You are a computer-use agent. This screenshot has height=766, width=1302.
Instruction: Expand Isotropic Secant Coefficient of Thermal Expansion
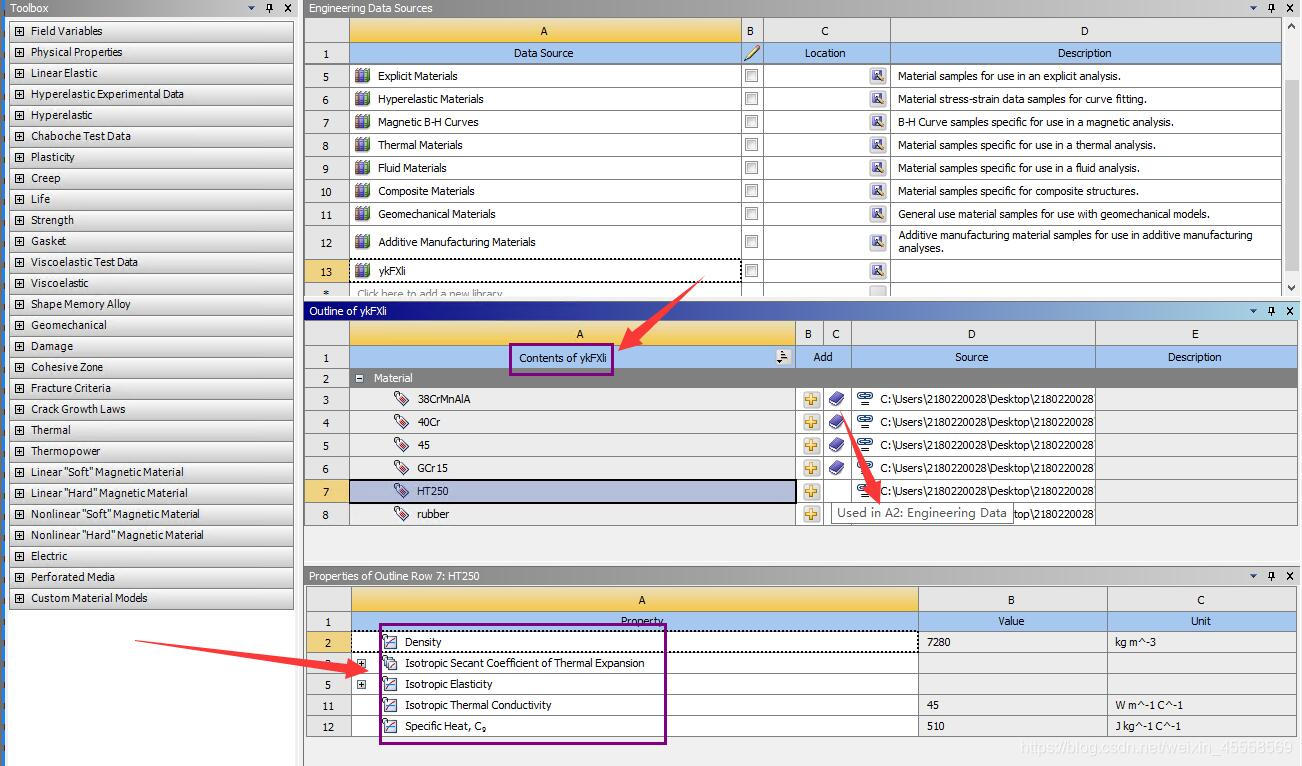pos(361,663)
